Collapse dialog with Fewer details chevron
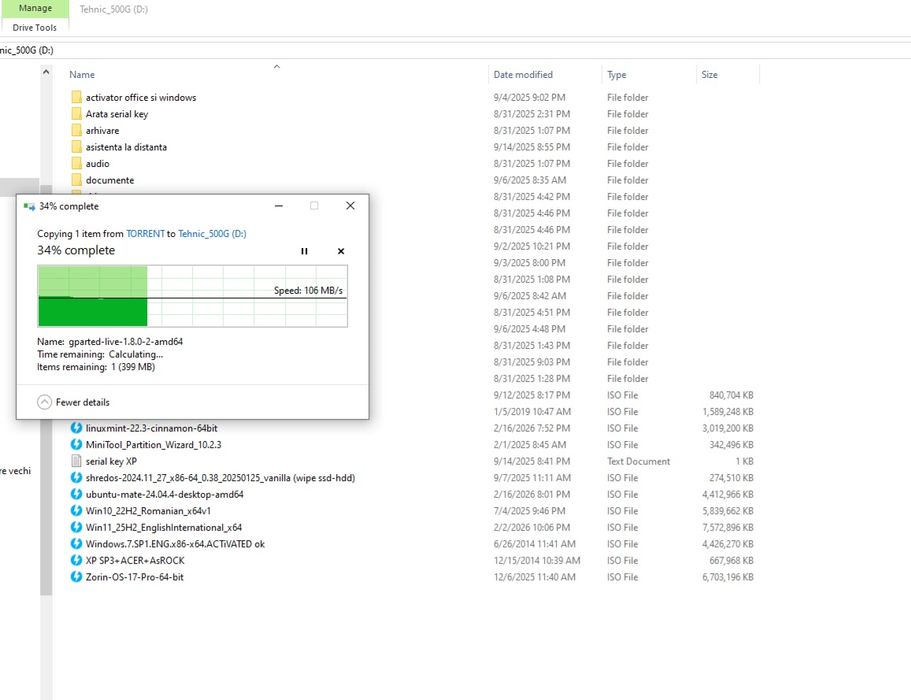 click(x=44, y=402)
